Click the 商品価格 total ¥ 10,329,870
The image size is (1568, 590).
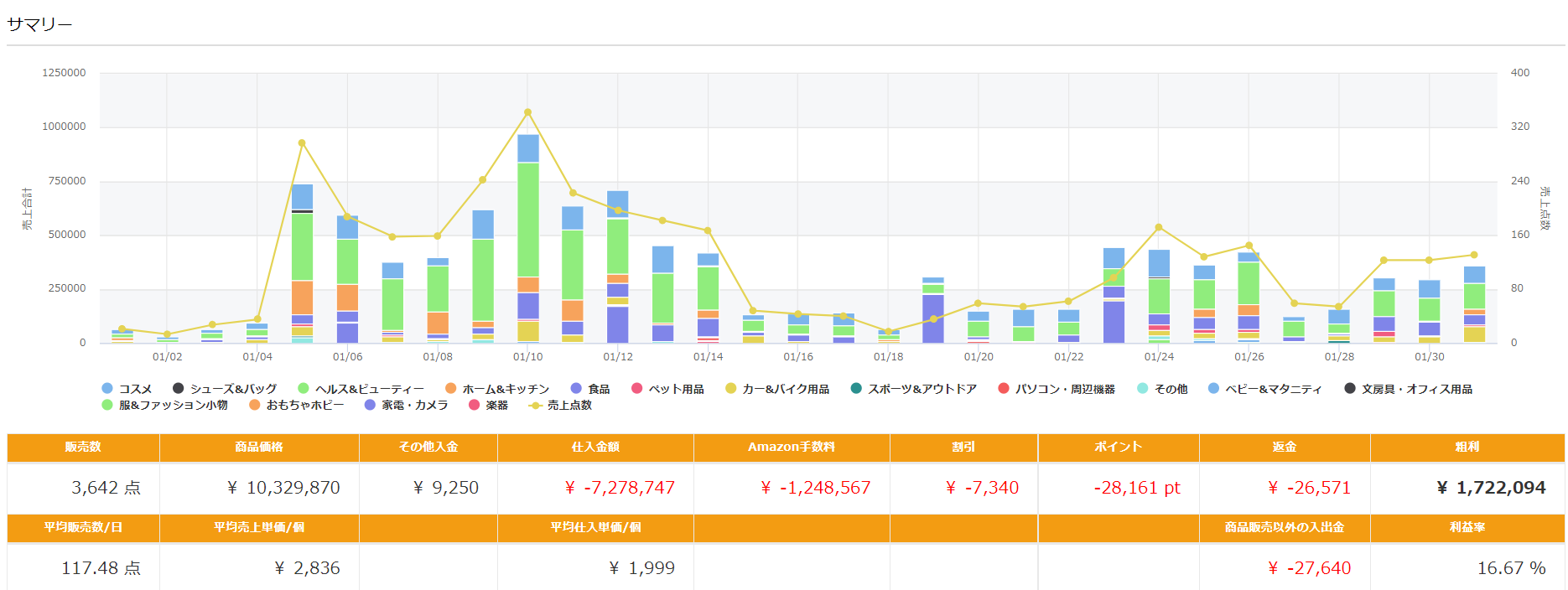point(283,488)
